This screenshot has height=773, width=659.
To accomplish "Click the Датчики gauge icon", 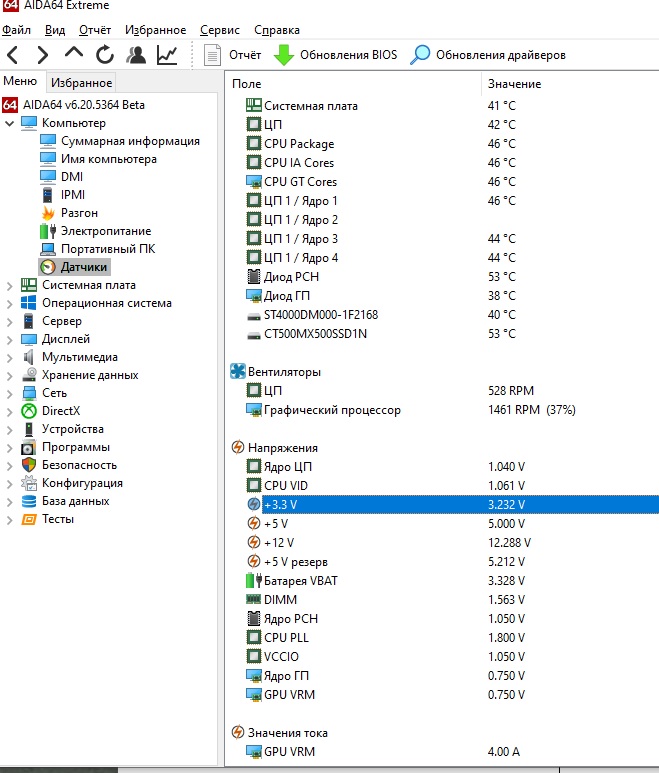I will [48, 267].
